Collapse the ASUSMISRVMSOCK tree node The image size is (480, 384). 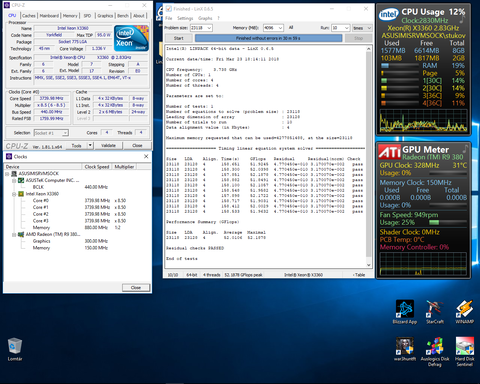(x=7, y=174)
